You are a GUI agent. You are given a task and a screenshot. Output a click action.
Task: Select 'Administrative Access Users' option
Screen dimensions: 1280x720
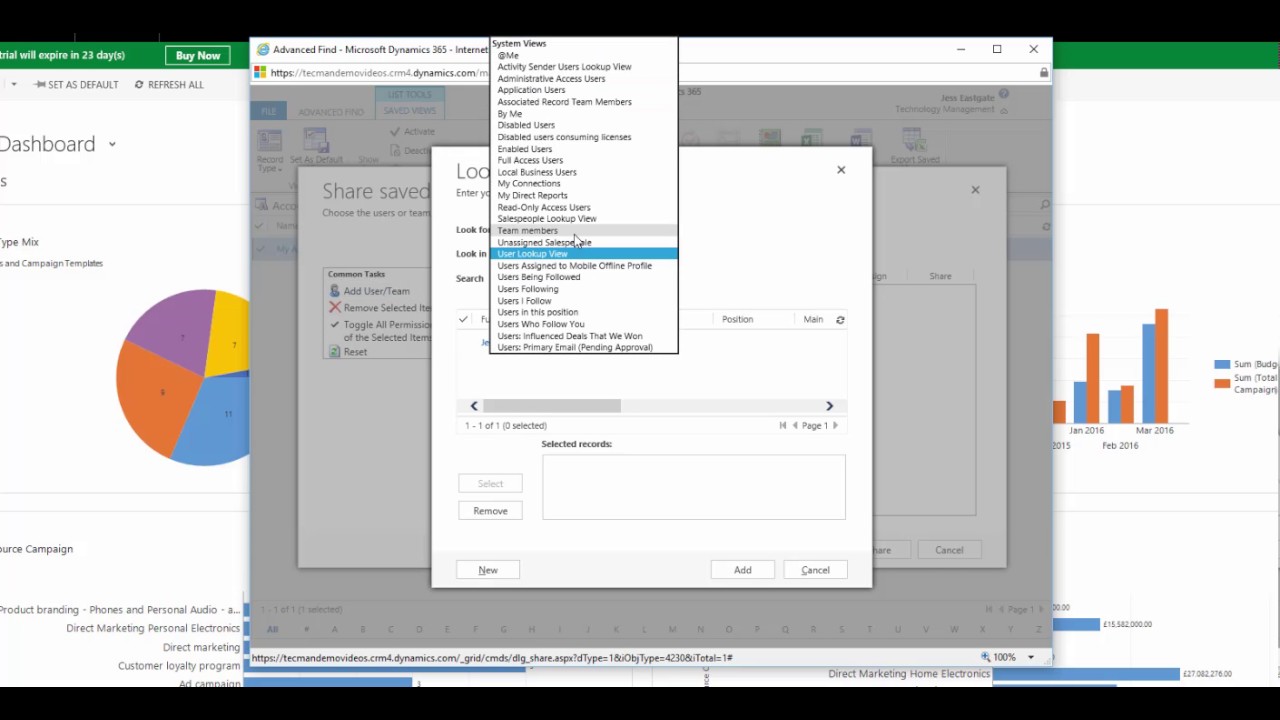coord(583,79)
